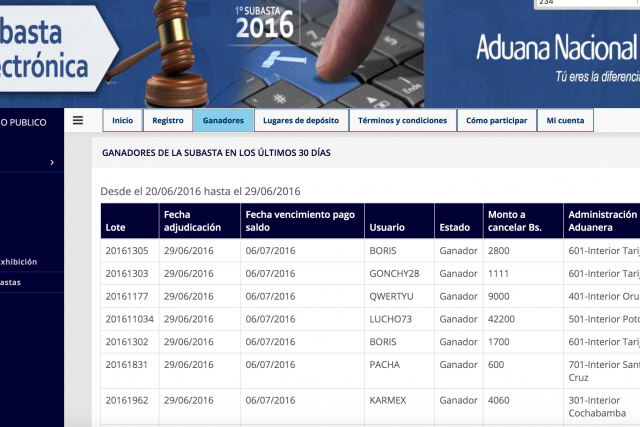640x427 pixels.
Task: Expand the sidebar chevron arrow
Action: pos(52,162)
